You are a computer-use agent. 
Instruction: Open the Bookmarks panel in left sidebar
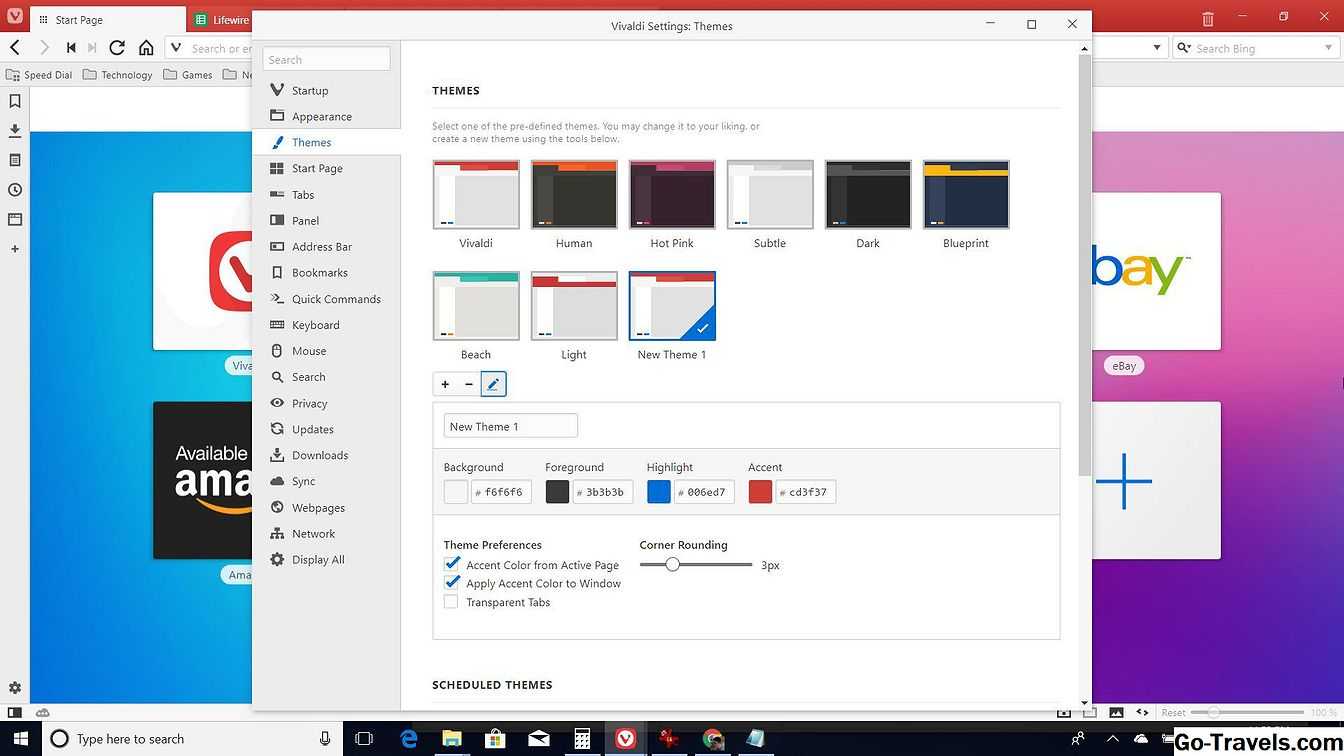15,101
